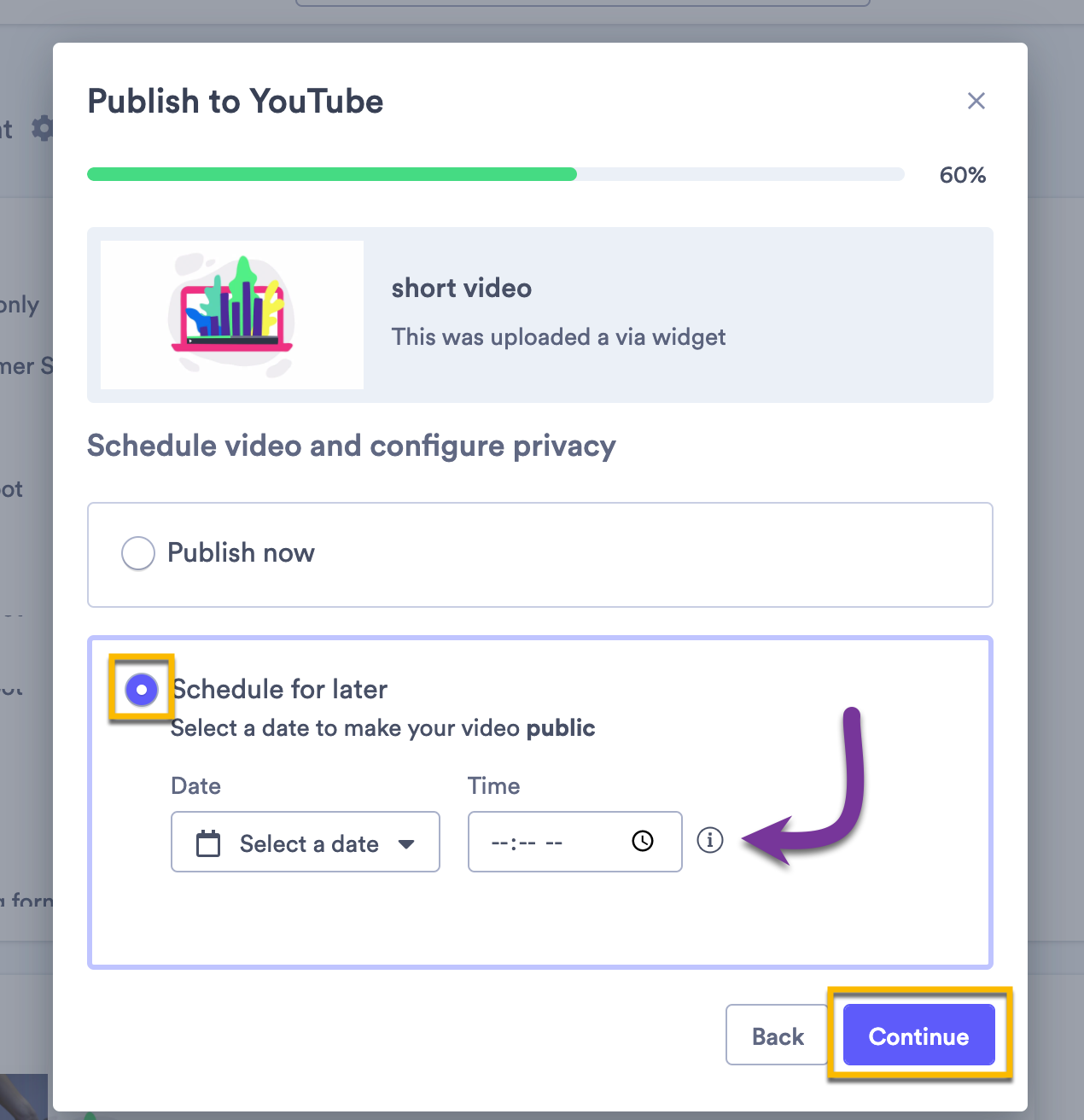1084x1120 pixels.
Task: Click the "Publish to YouTube" heading
Action: click(x=236, y=102)
